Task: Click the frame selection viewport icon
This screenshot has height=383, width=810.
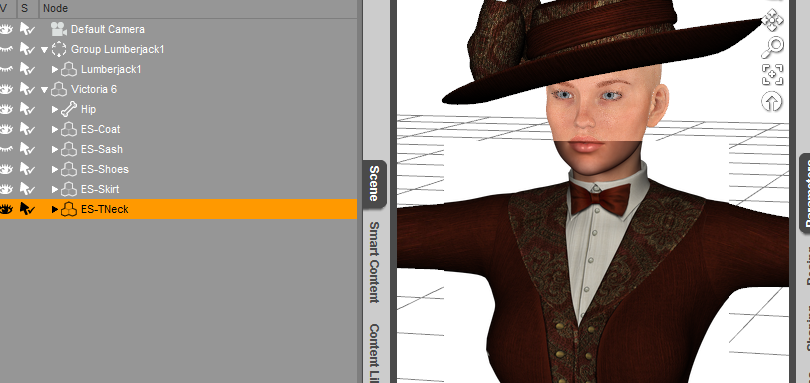Action: [x=772, y=74]
